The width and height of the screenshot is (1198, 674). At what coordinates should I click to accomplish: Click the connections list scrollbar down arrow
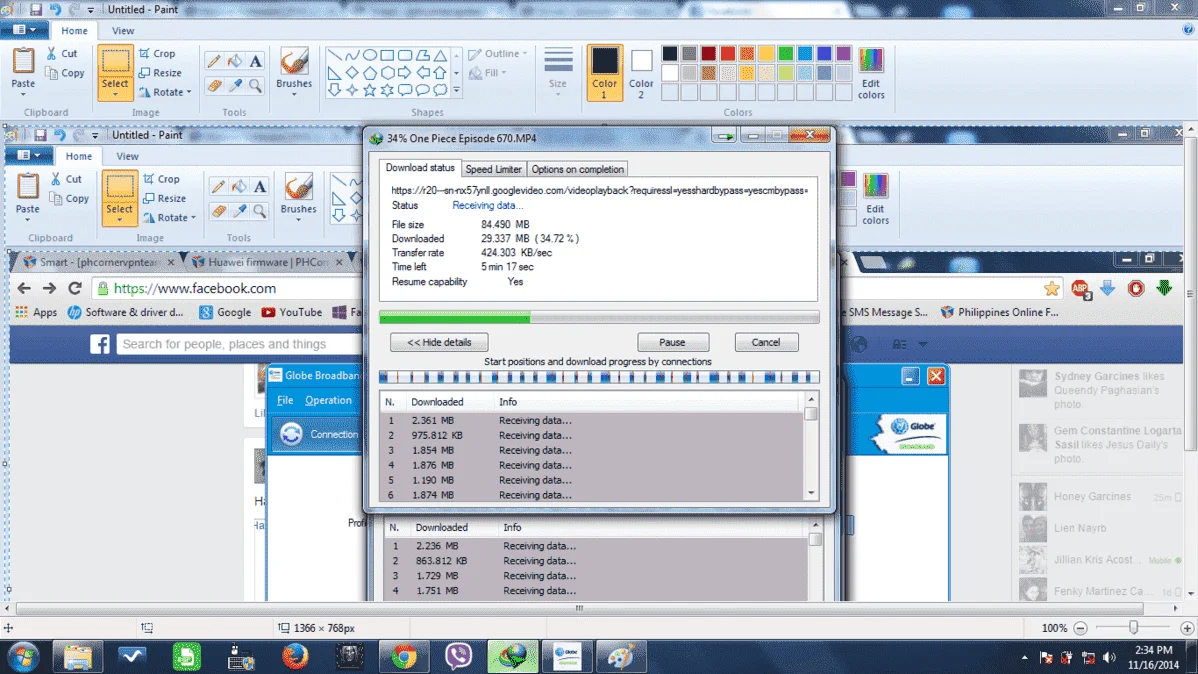811,494
